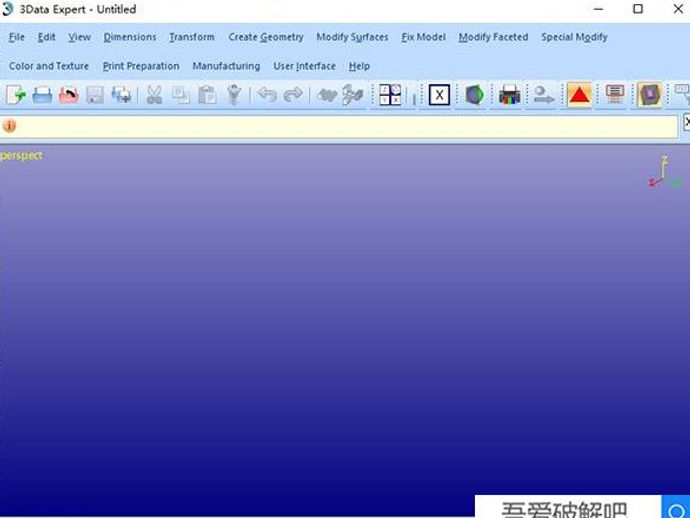Click the 3Data Expert app icon in title bar
Viewport: 690px width, 518px height.
[x=7, y=9]
